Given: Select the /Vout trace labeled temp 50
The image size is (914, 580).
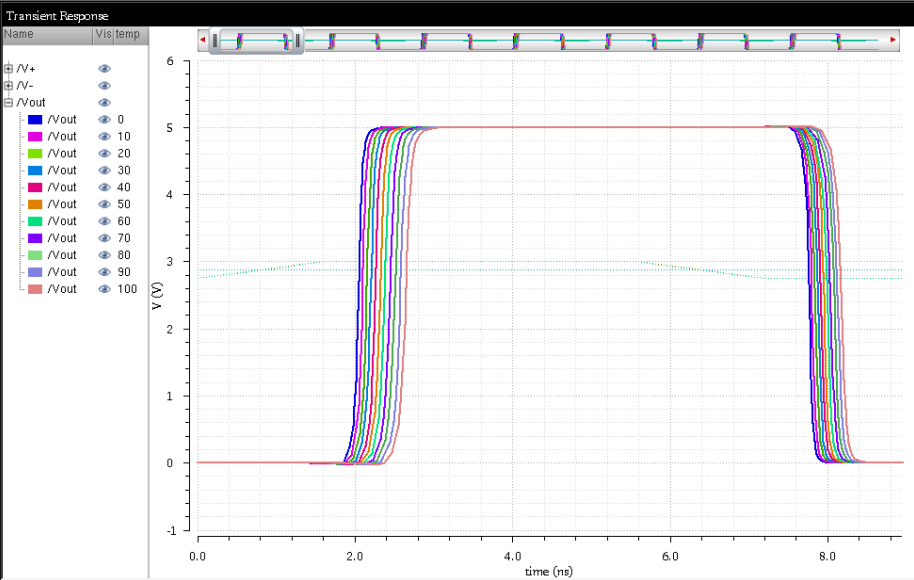Looking at the screenshot, I should tap(62, 203).
